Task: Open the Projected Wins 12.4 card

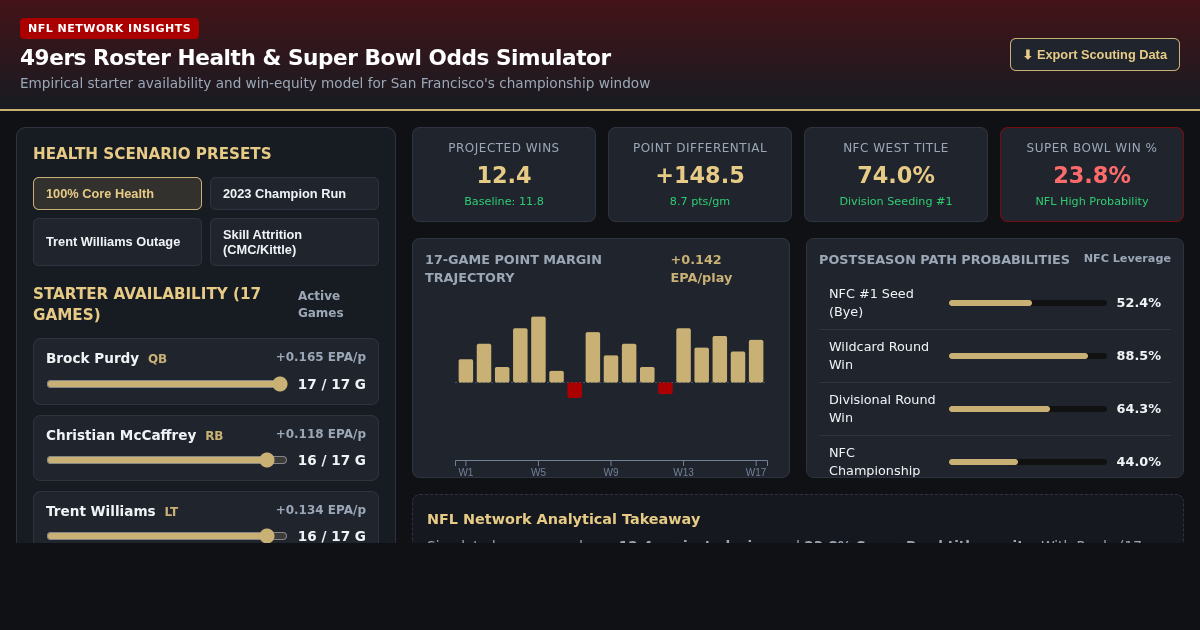Action: click(x=504, y=174)
